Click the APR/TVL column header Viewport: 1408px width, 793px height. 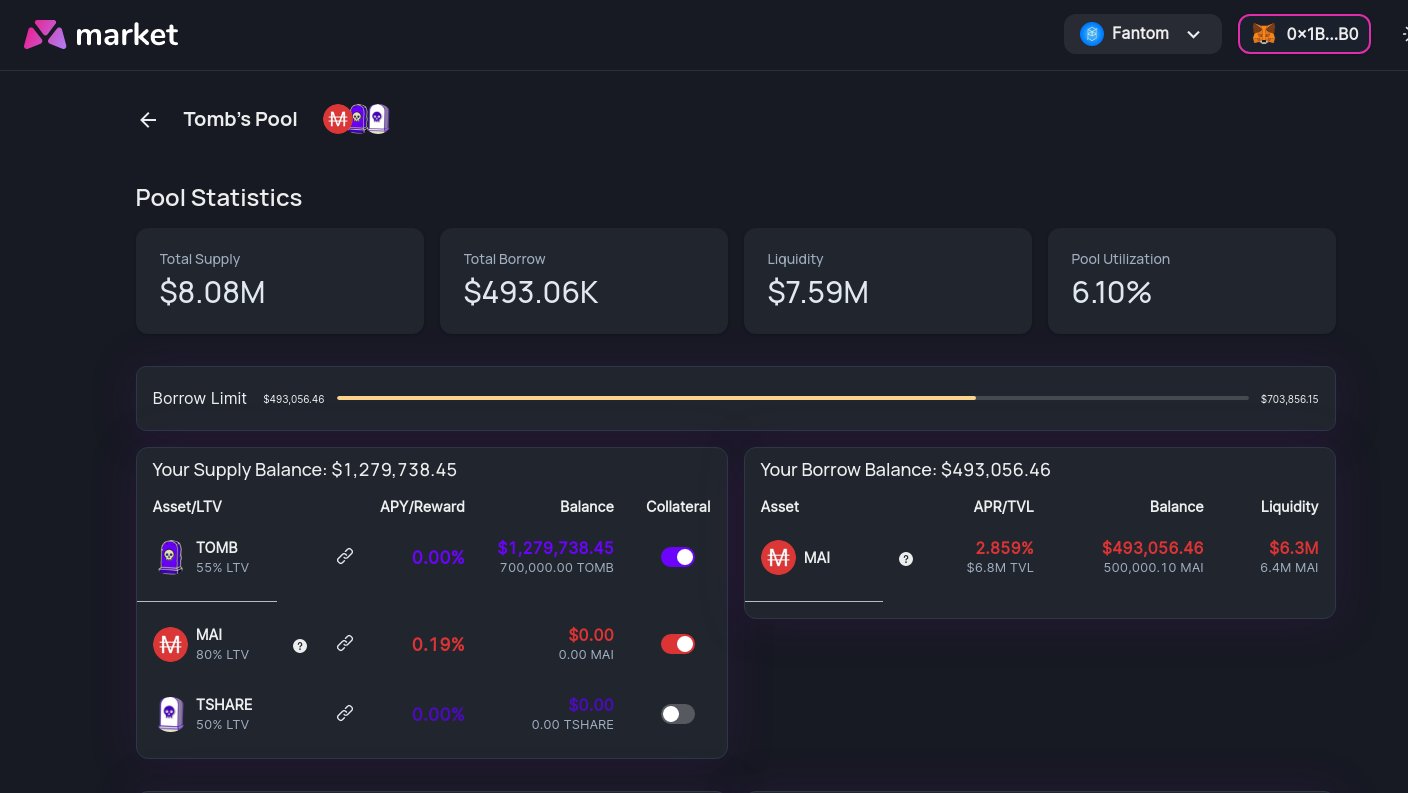[x=1004, y=507]
